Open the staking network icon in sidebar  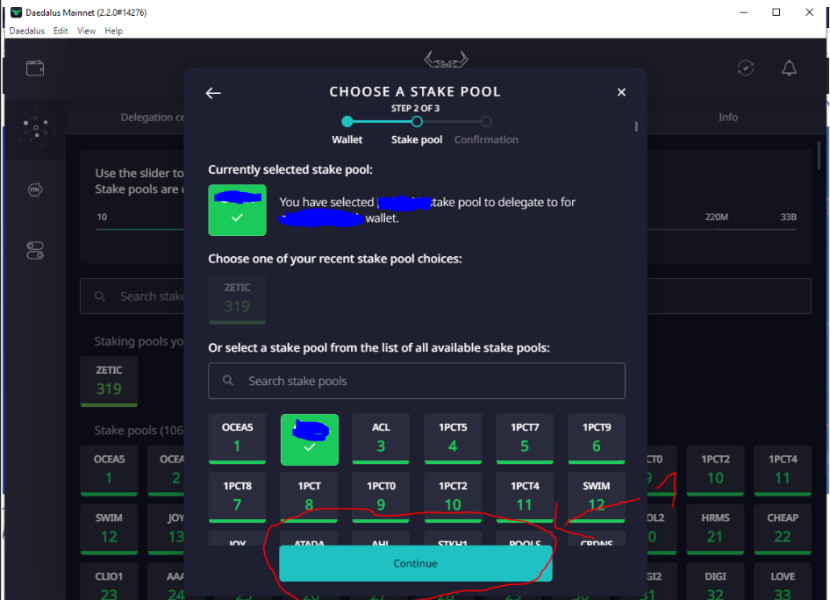pyautogui.click(x=35, y=128)
